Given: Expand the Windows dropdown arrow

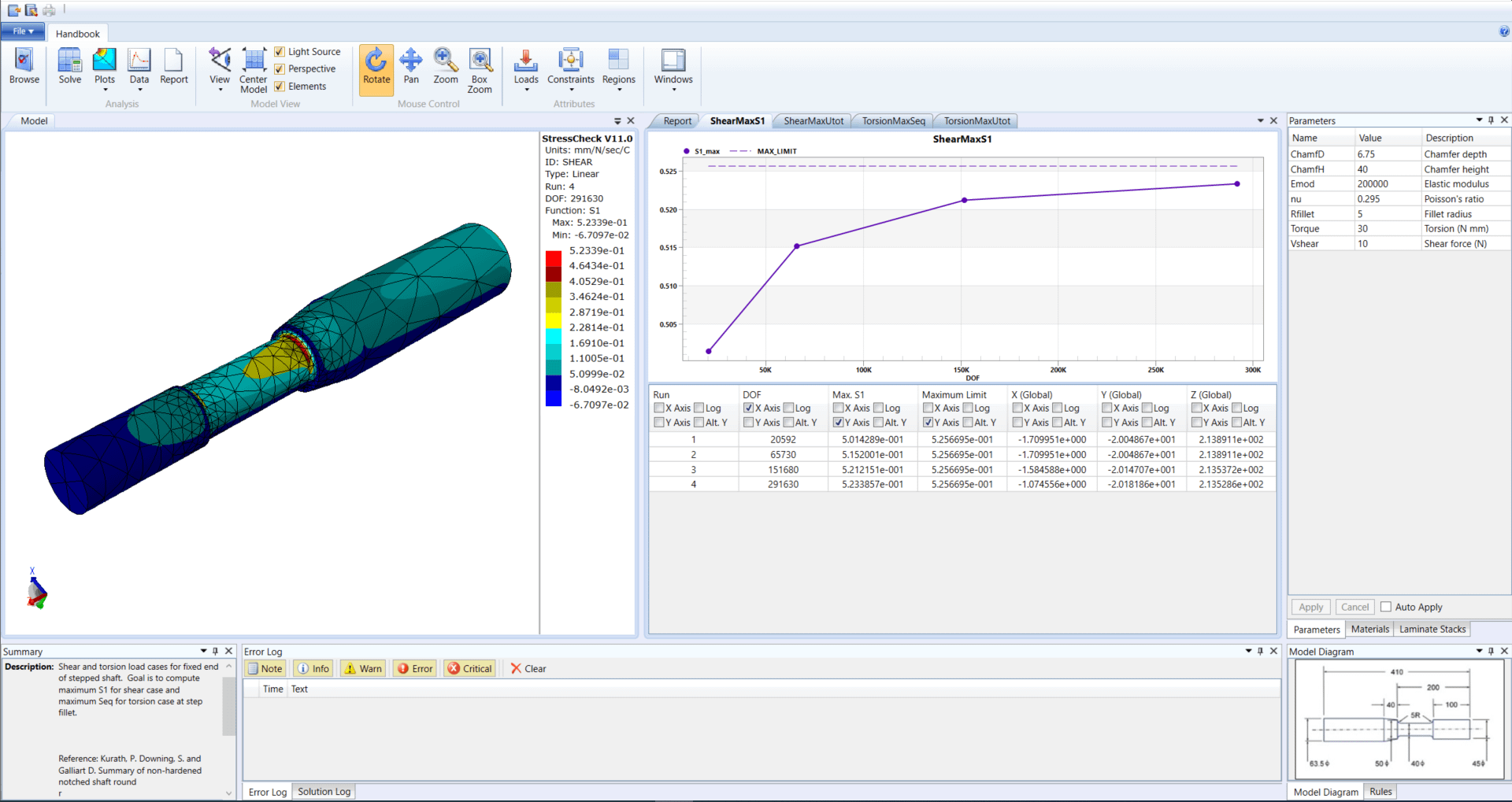Looking at the screenshot, I should coord(674,90).
